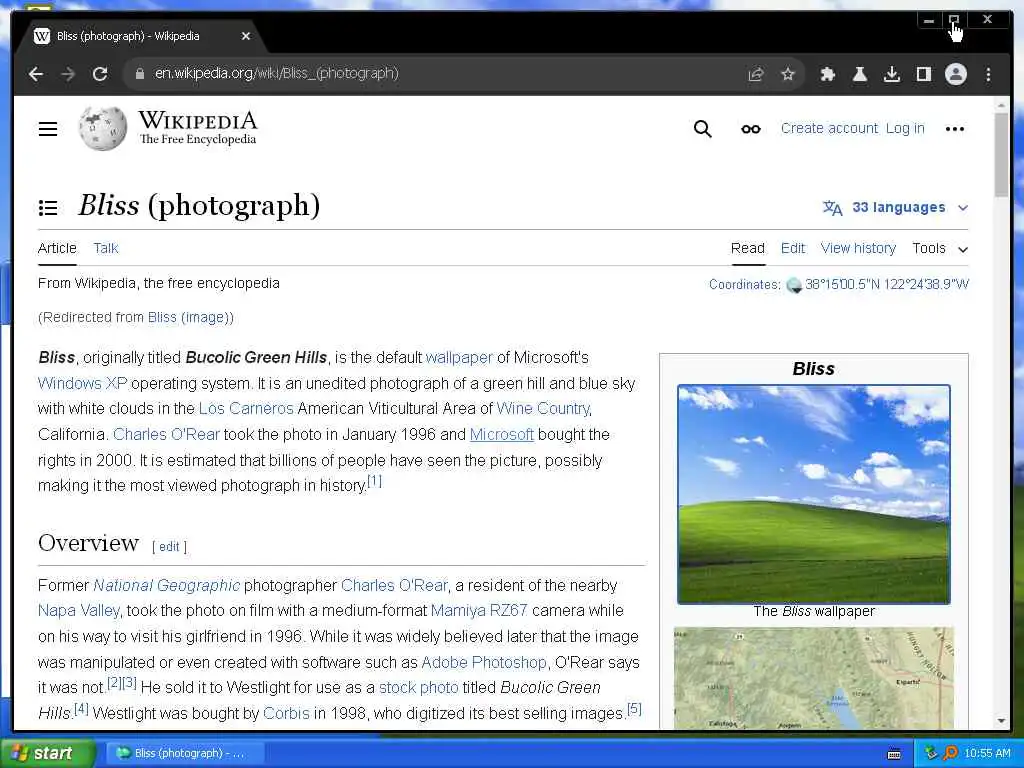Open the wallpaper link
Screen dimensions: 1024x768
click(459, 358)
